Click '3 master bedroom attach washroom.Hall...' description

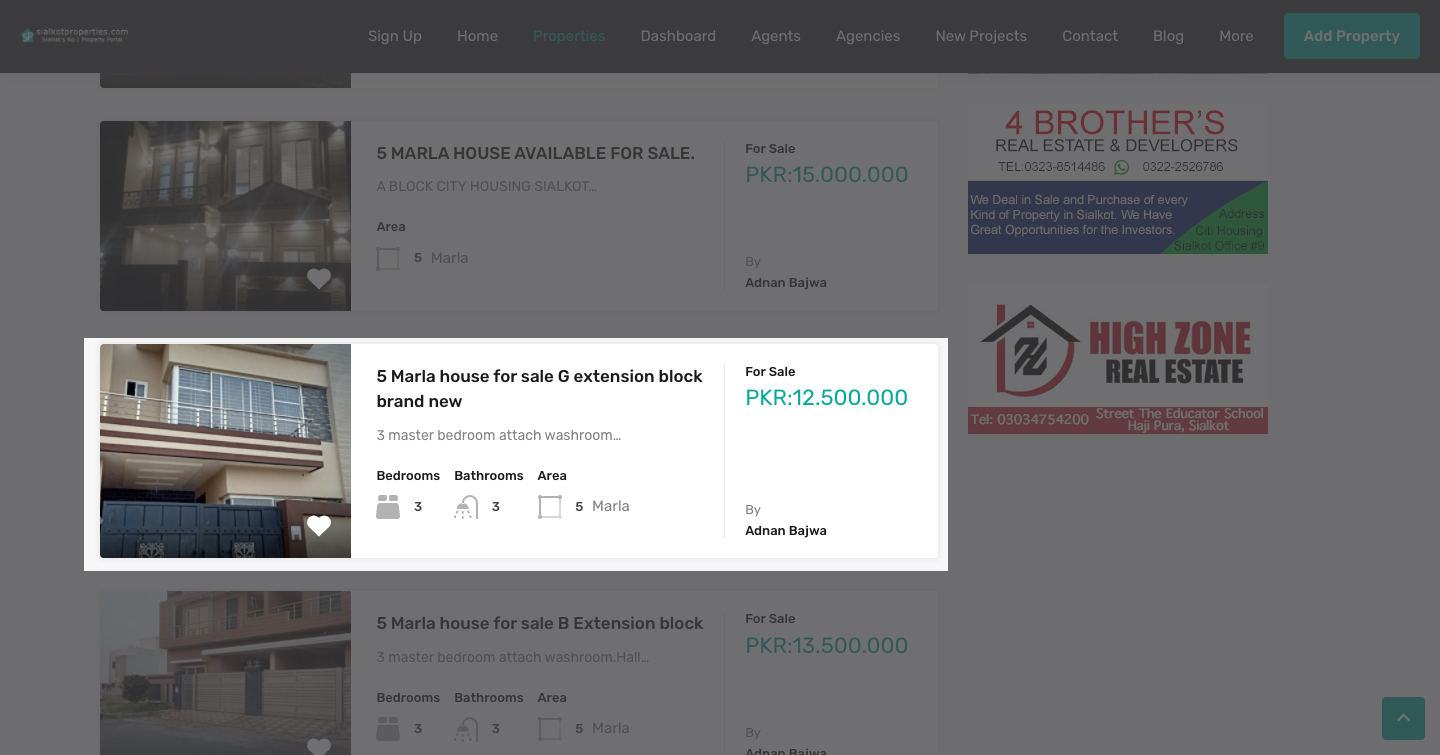[x=513, y=657]
